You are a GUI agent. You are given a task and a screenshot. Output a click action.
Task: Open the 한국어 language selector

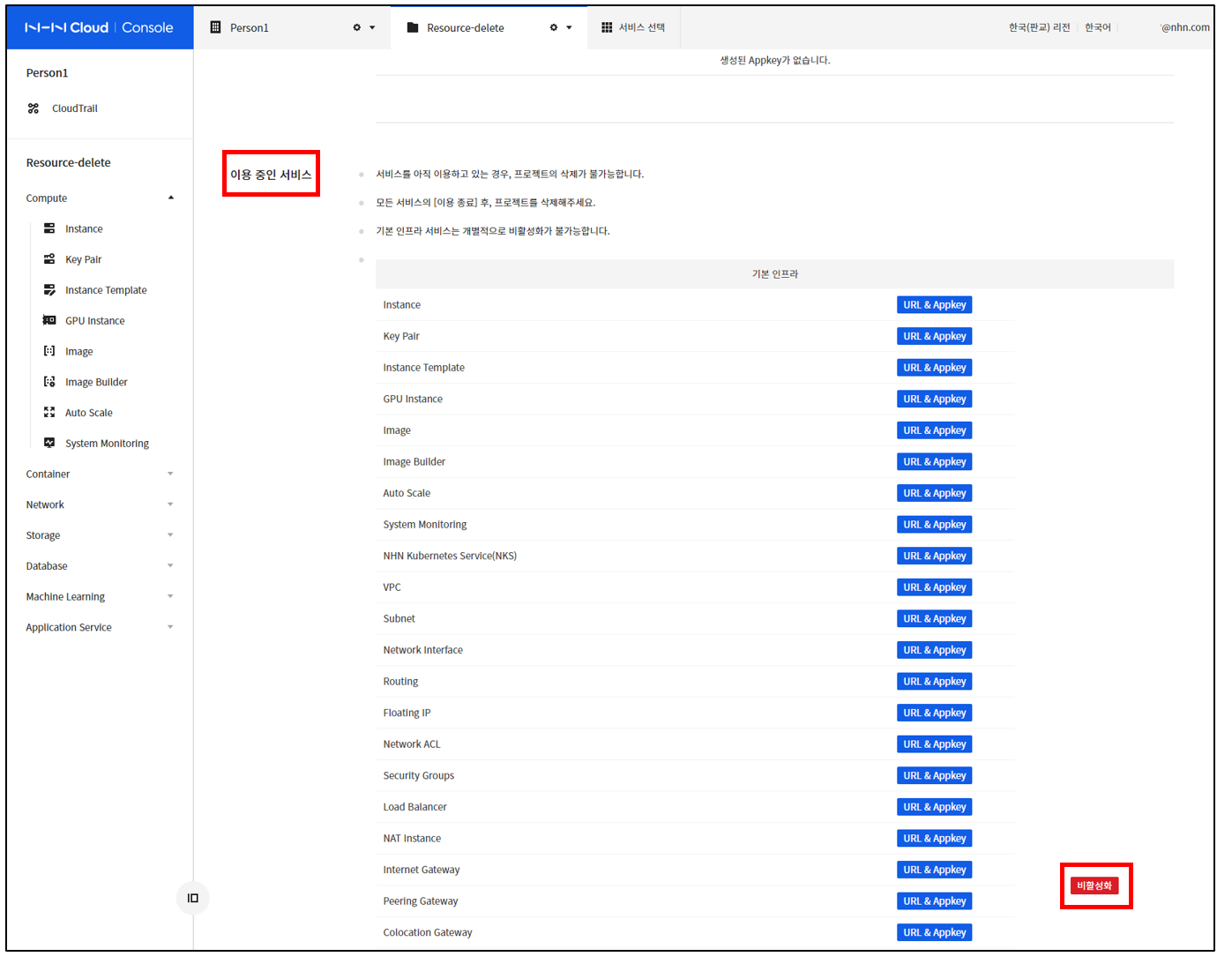click(1097, 27)
